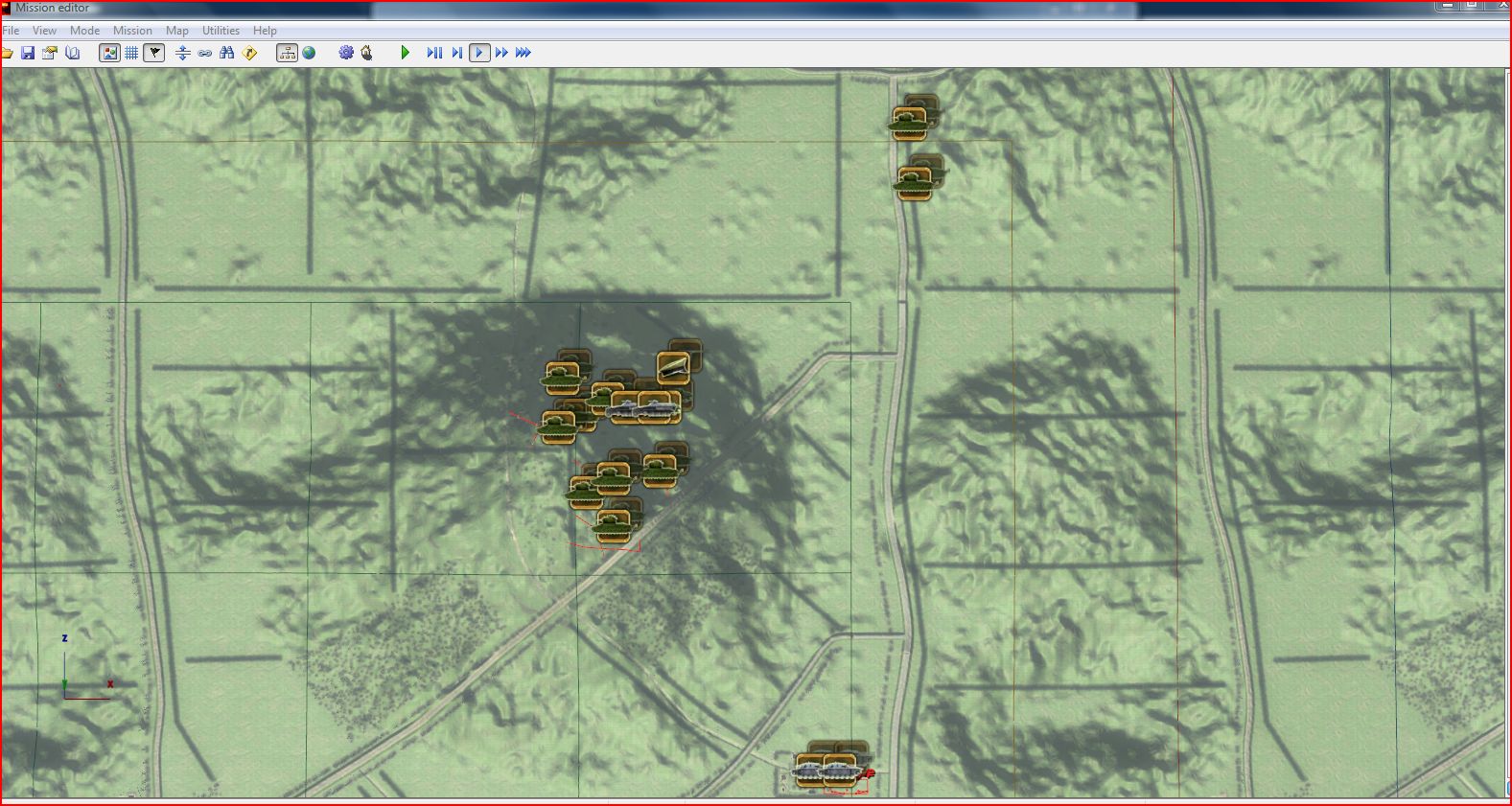Screen dimensions: 1512x806
Task: Click the globe icon in toolbar
Action: click(309, 53)
